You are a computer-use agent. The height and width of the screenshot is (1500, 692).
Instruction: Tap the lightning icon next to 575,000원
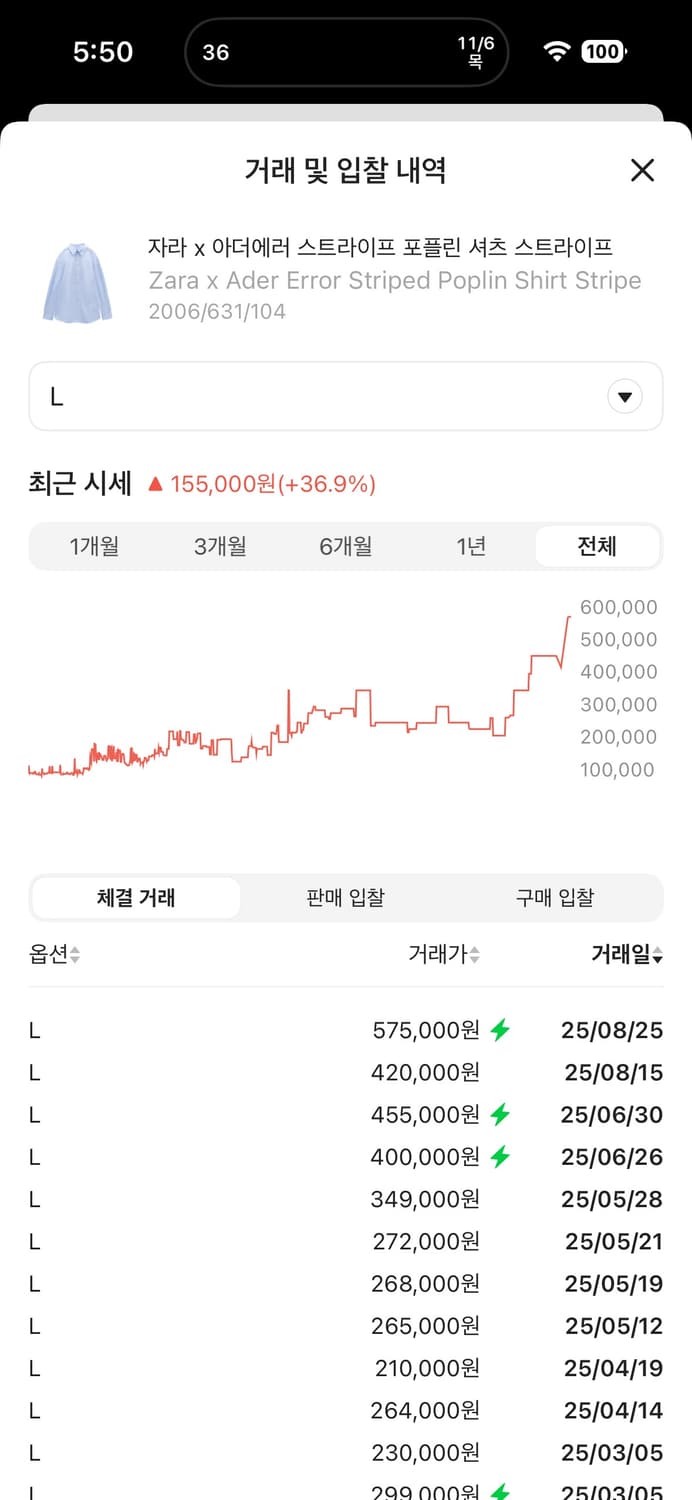pyautogui.click(x=501, y=1029)
